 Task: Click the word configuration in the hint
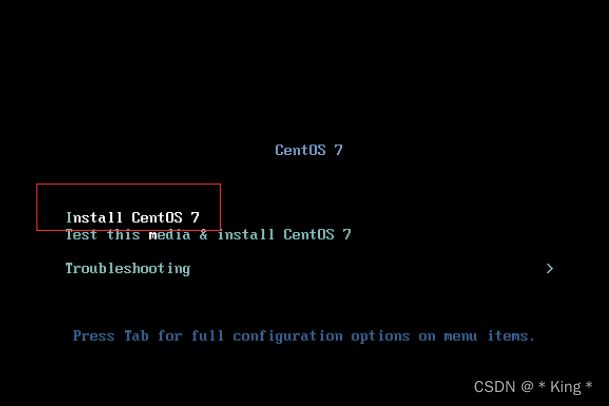coord(288,336)
